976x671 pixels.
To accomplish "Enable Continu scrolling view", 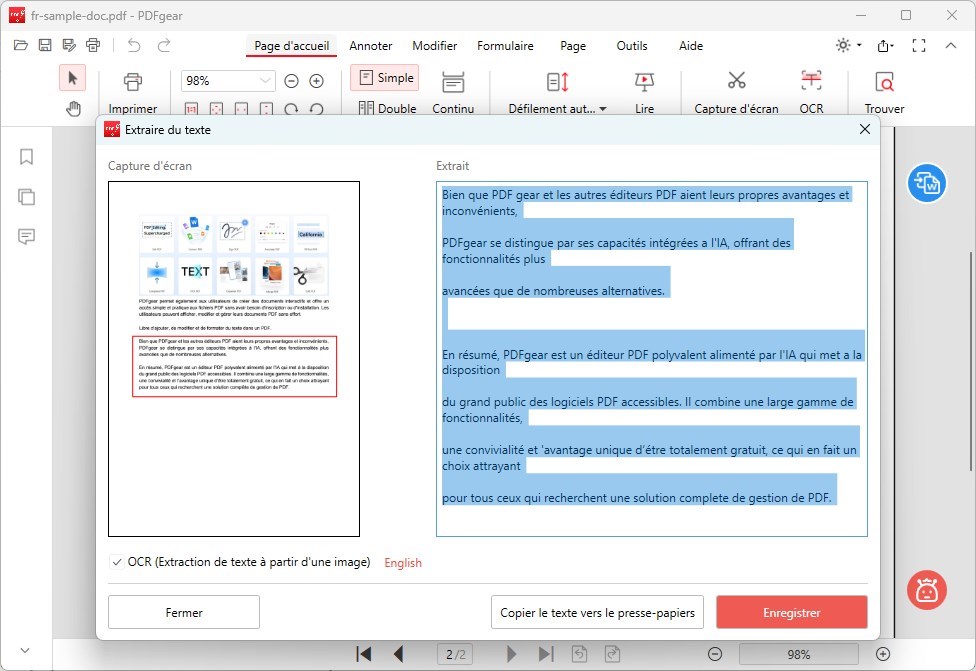I will click(x=454, y=90).
